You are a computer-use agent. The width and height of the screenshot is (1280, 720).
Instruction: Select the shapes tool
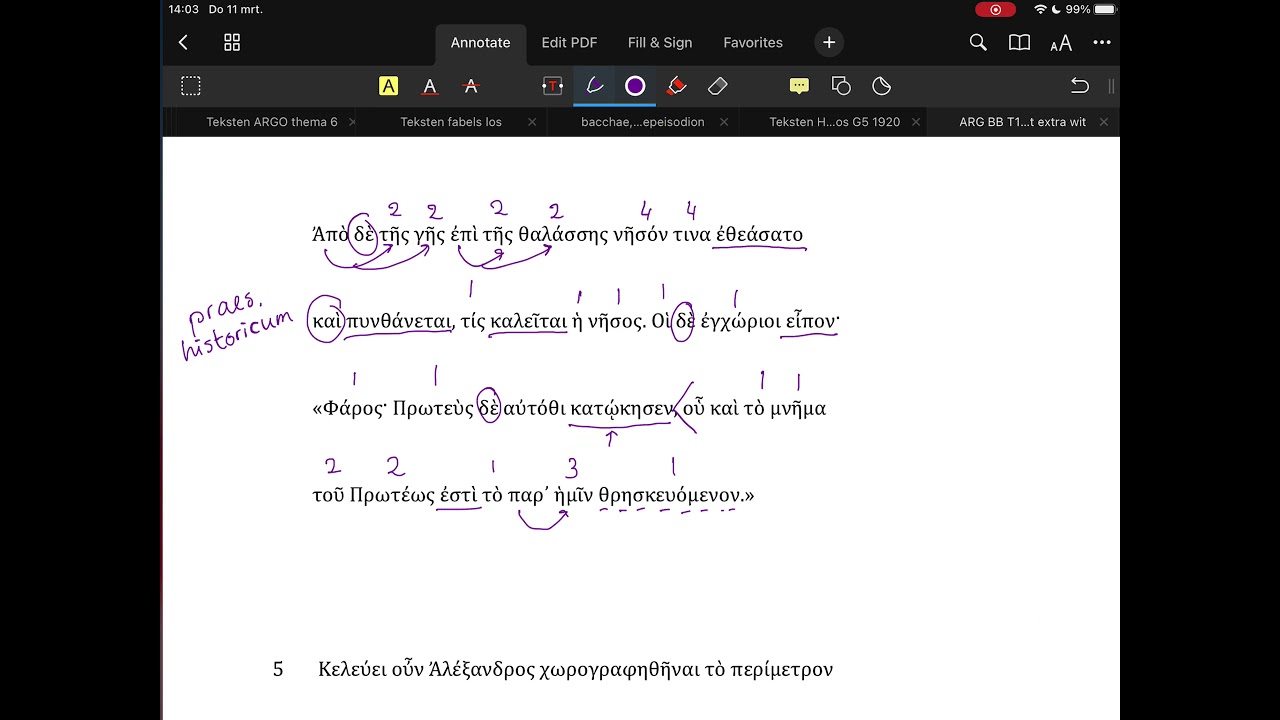tap(841, 86)
